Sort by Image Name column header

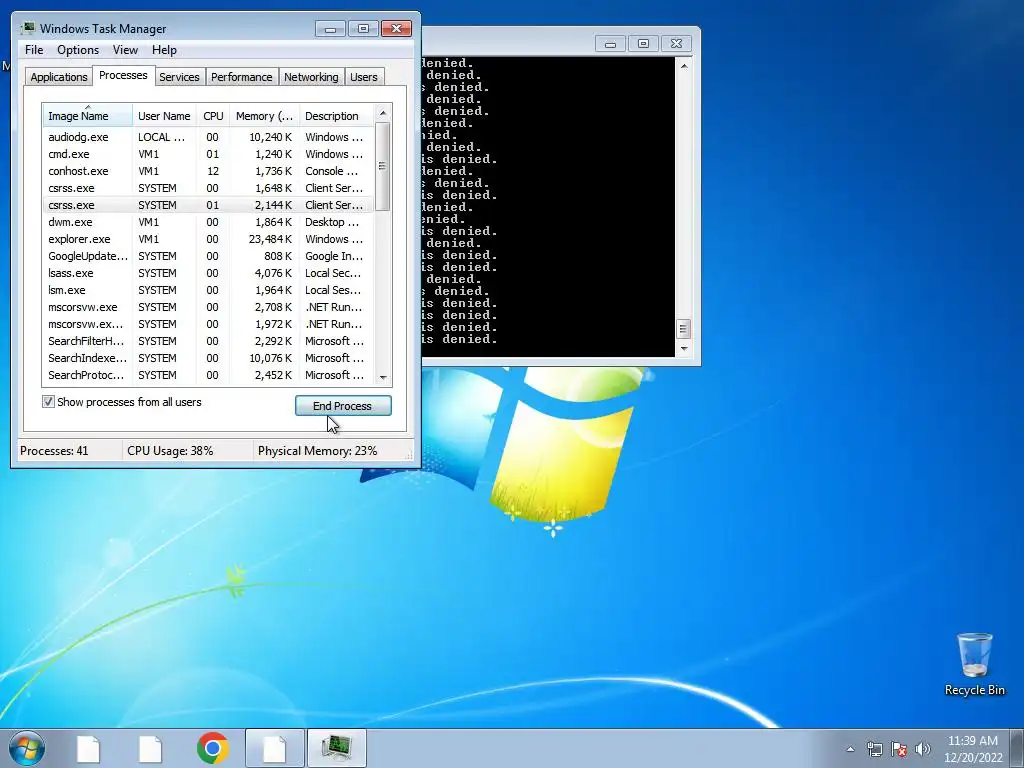[x=88, y=116]
